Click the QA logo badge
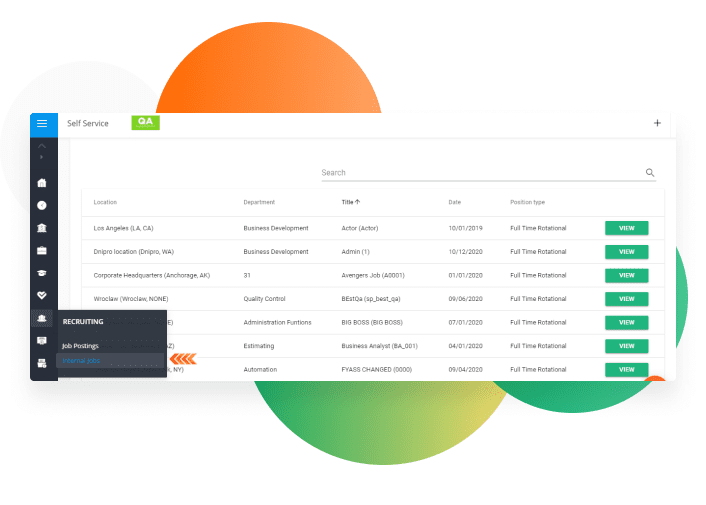The image size is (706, 505). pyautogui.click(x=146, y=122)
